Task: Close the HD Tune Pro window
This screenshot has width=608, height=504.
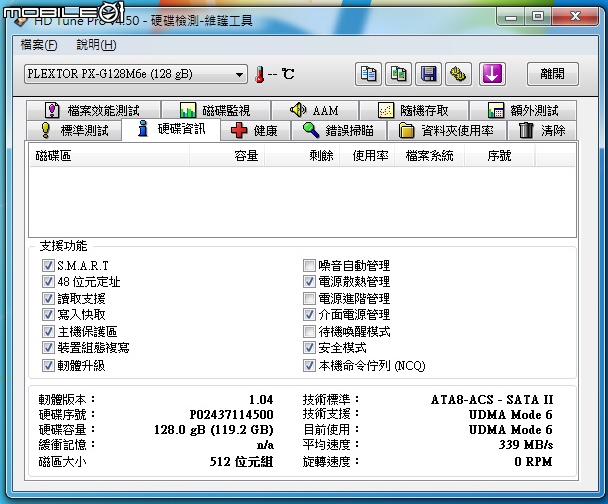Action: click(x=575, y=17)
